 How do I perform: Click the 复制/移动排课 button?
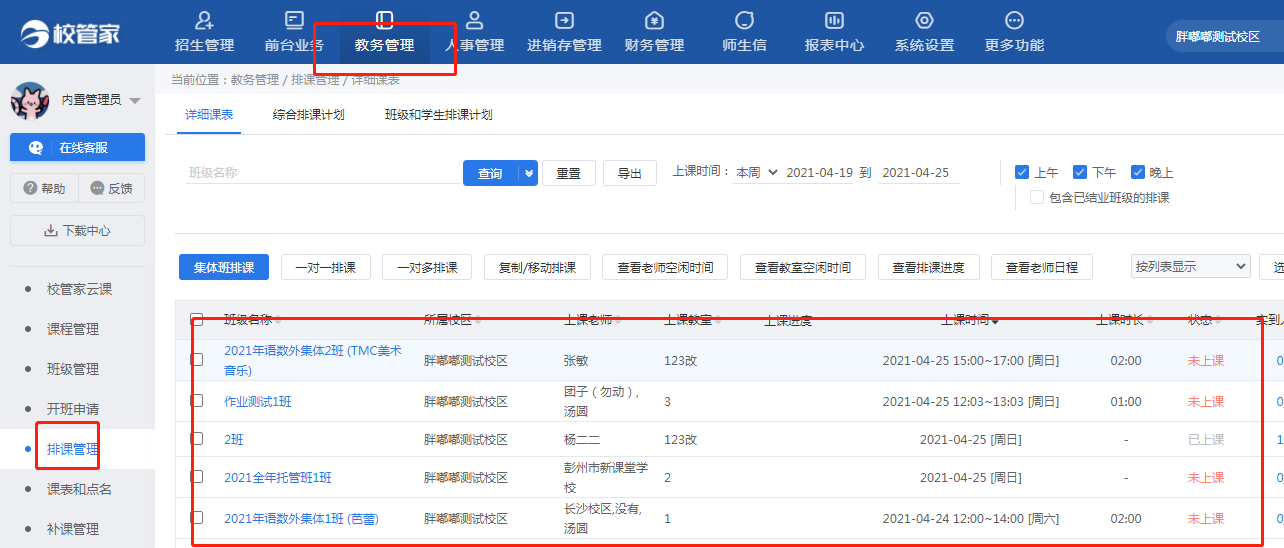537,267
